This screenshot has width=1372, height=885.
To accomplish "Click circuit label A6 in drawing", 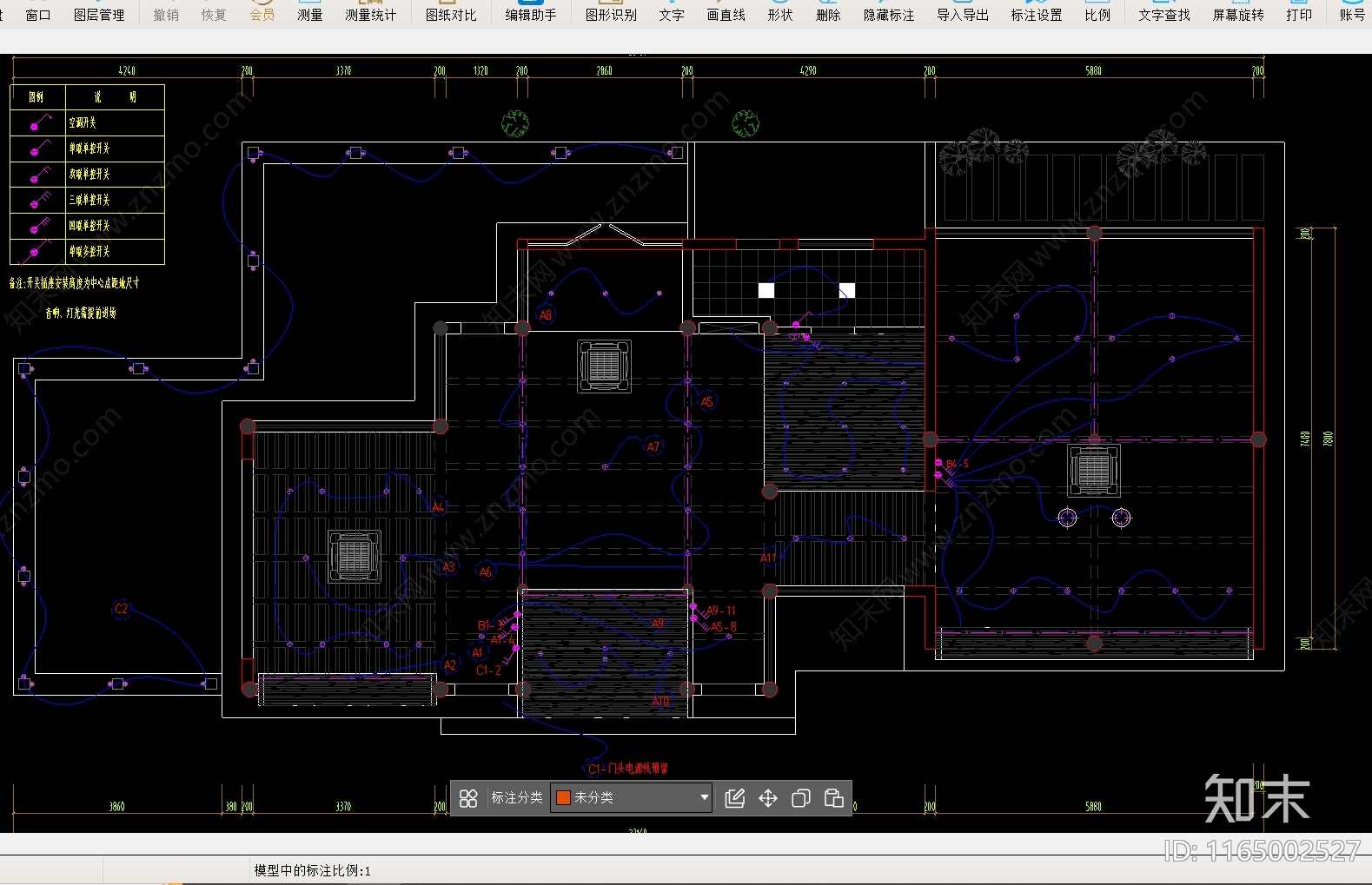I will [x=486, y=572].
